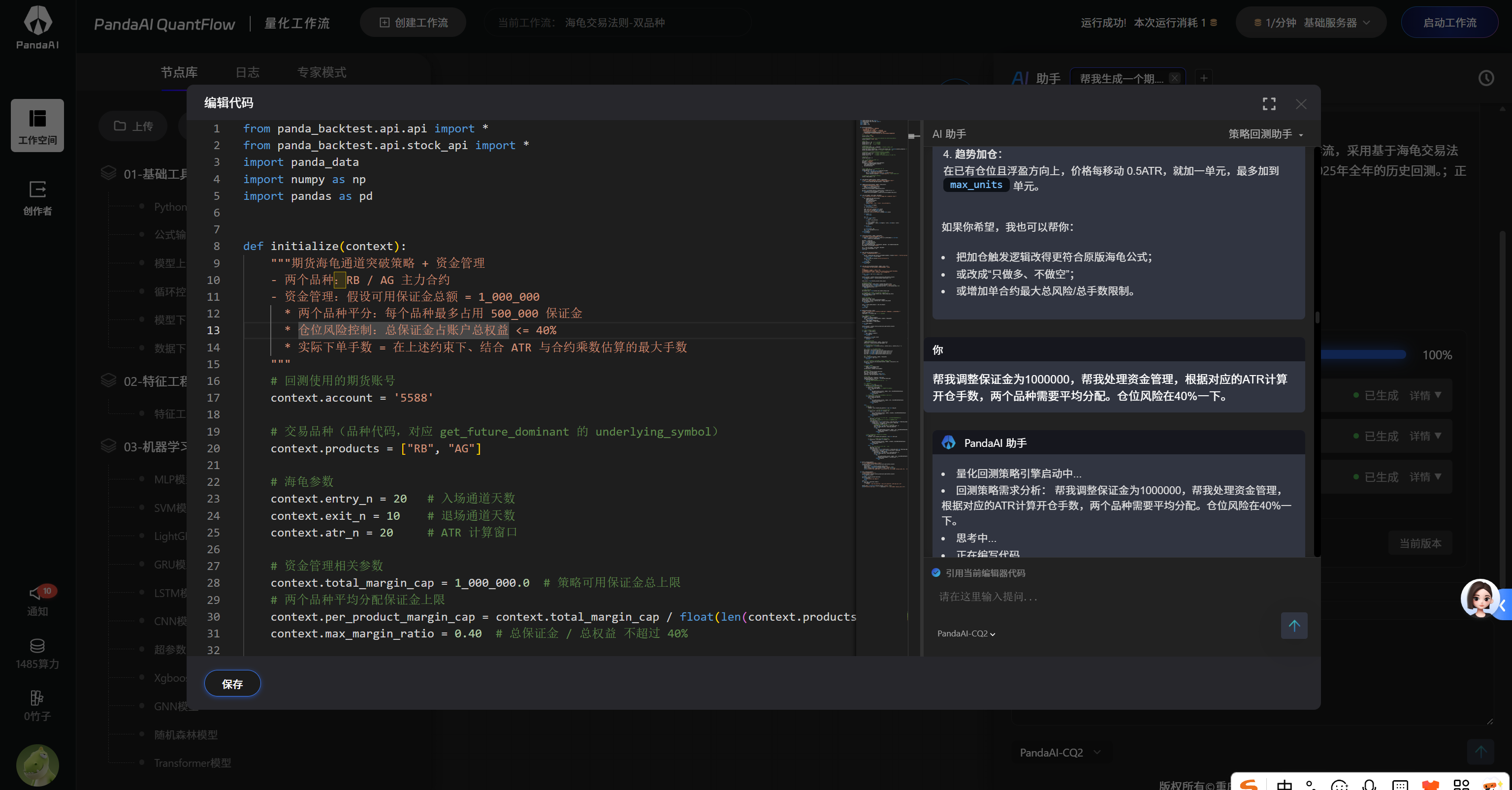Expand the second 已生成 详情 row
The height and width of the screenshot is (790, 1512).
pyautogui.click(x=1425, y=436)
